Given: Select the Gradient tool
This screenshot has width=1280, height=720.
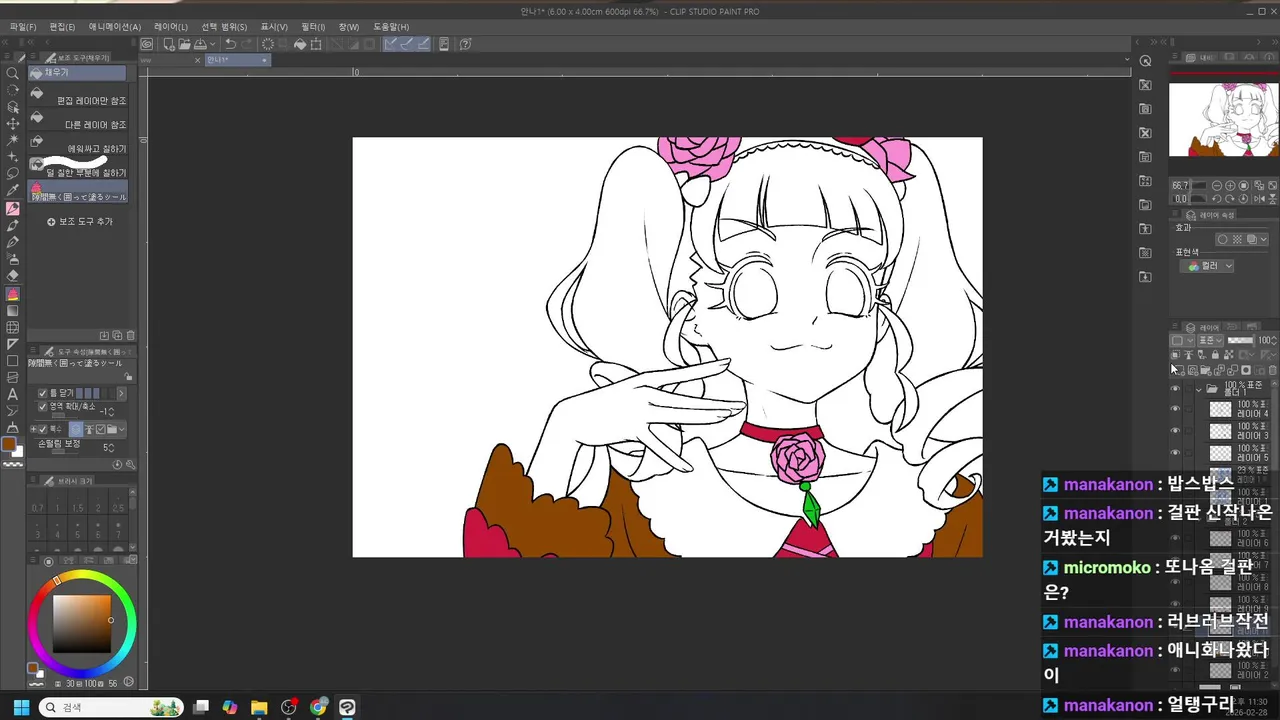Looking at the screenshot, I should pyautogui.click(x=12, y=311).
